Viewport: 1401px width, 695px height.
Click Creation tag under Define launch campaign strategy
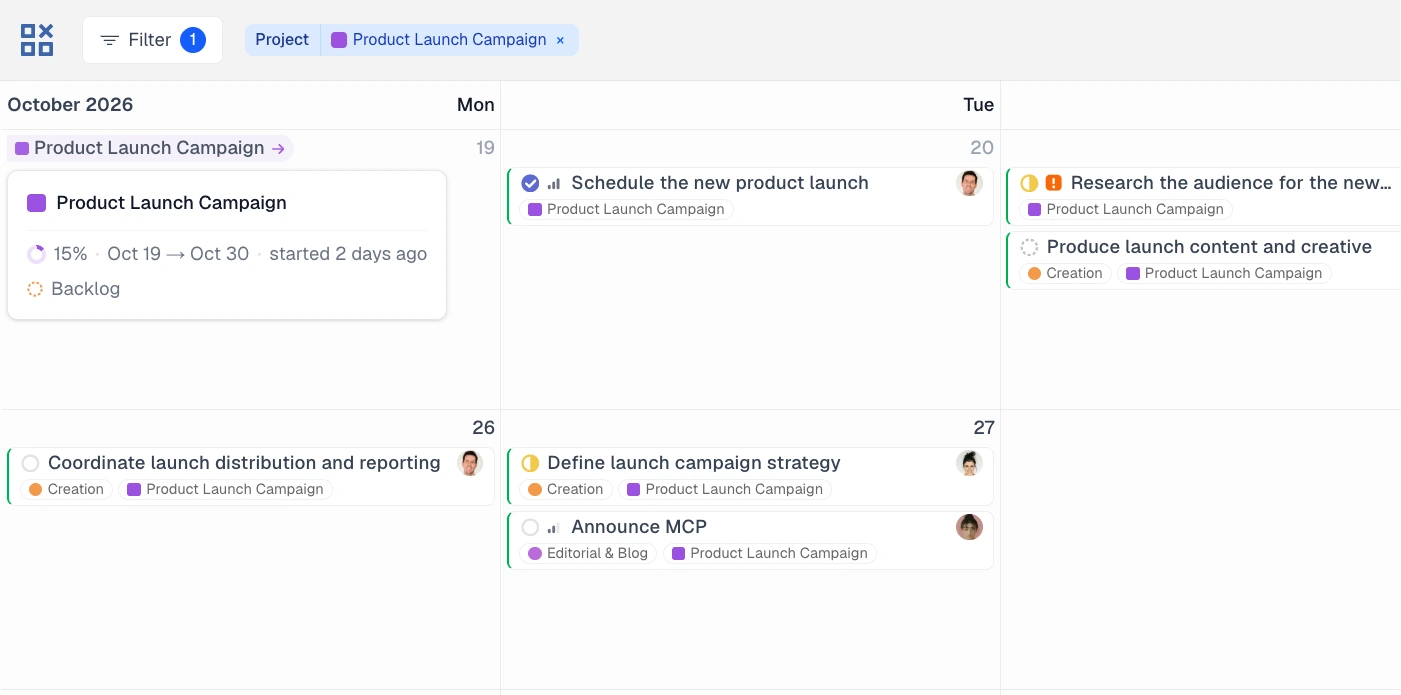[565, 489]
